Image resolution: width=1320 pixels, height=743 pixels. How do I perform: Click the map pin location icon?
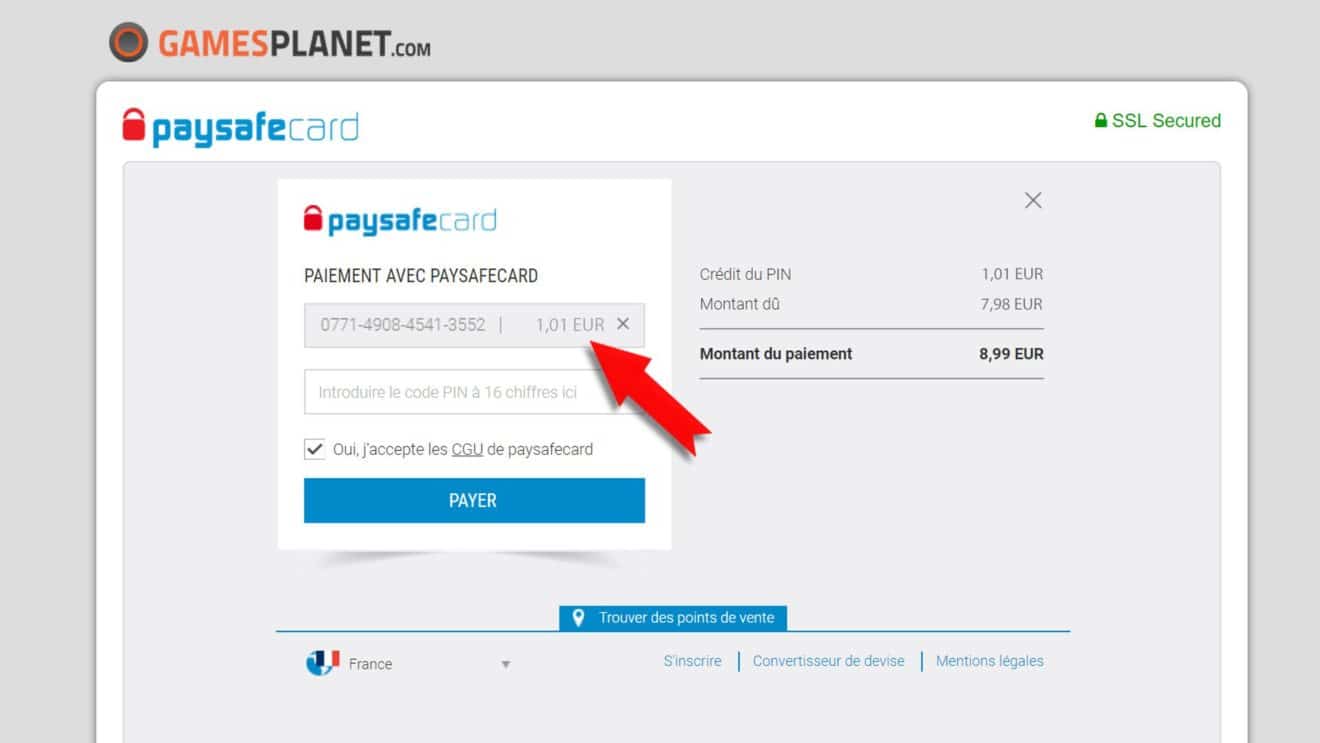[x=578, y=618]
